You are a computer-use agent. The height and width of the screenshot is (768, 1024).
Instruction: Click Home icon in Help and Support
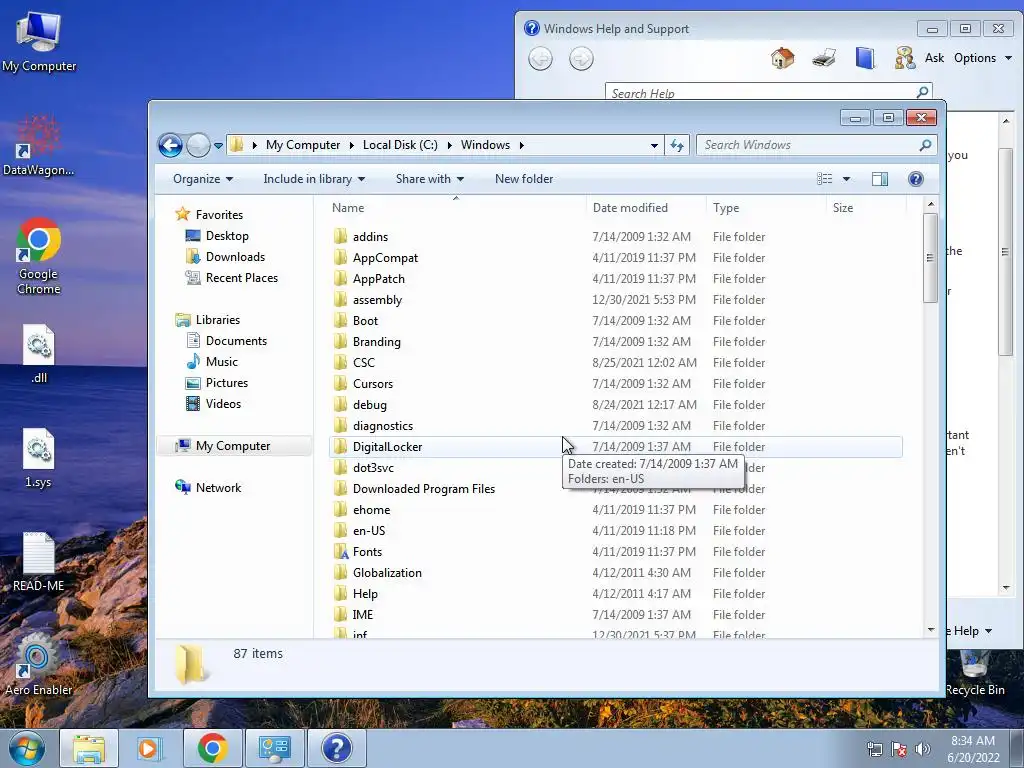[782, 58]
